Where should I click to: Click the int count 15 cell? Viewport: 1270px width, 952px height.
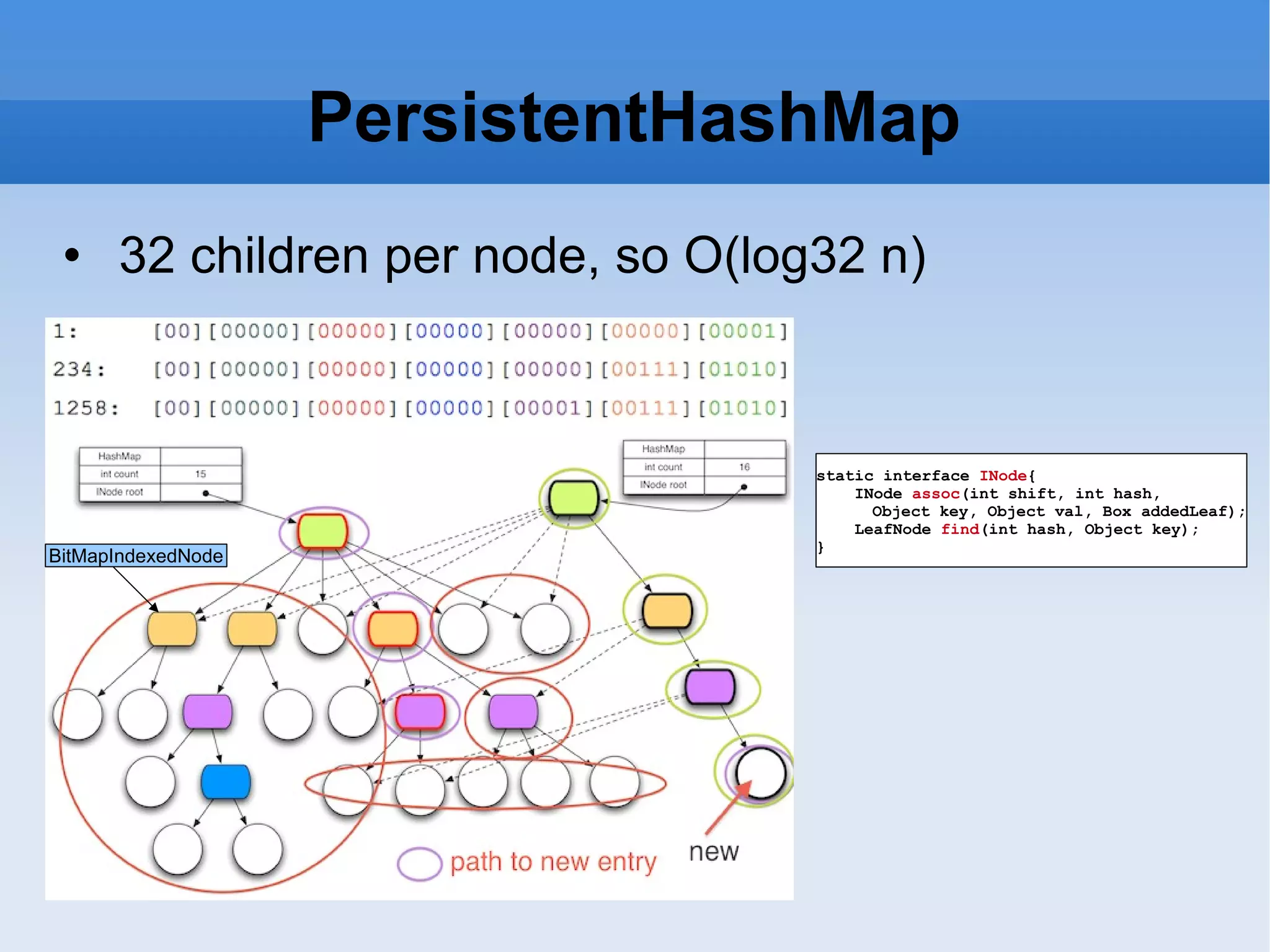tap(200, 474)
